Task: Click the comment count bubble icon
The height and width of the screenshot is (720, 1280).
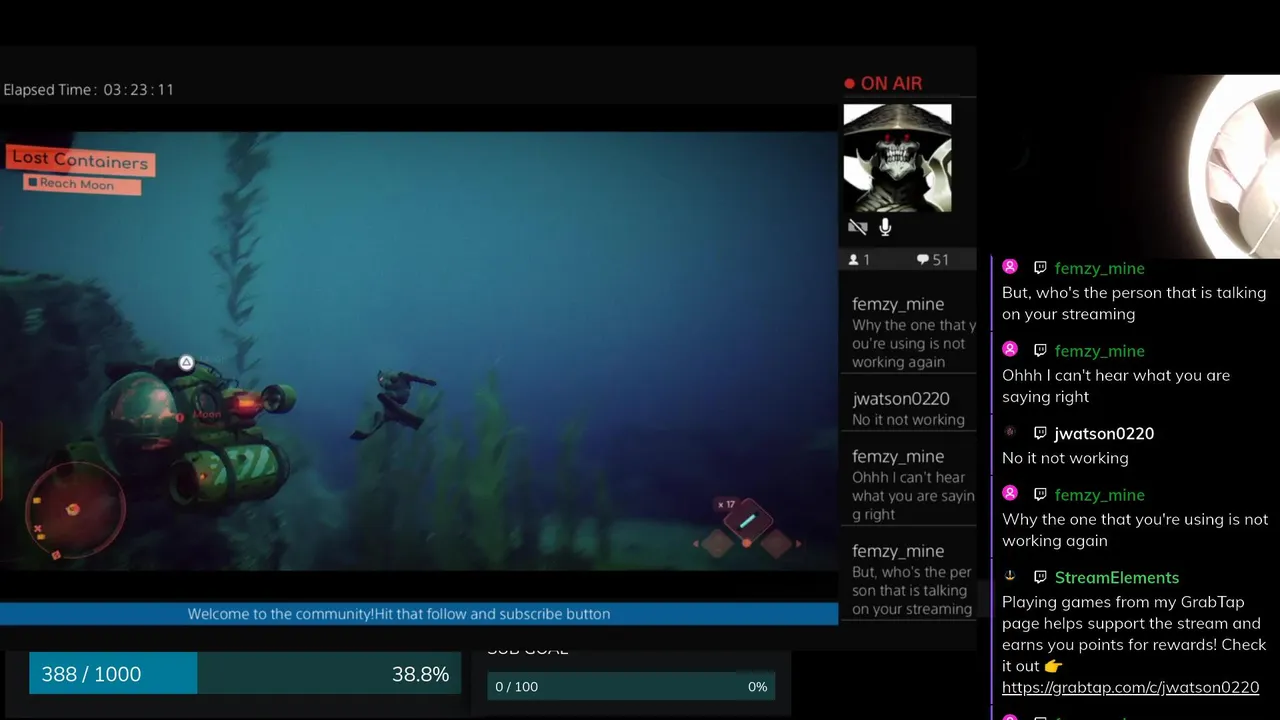Action: point(922,260)
